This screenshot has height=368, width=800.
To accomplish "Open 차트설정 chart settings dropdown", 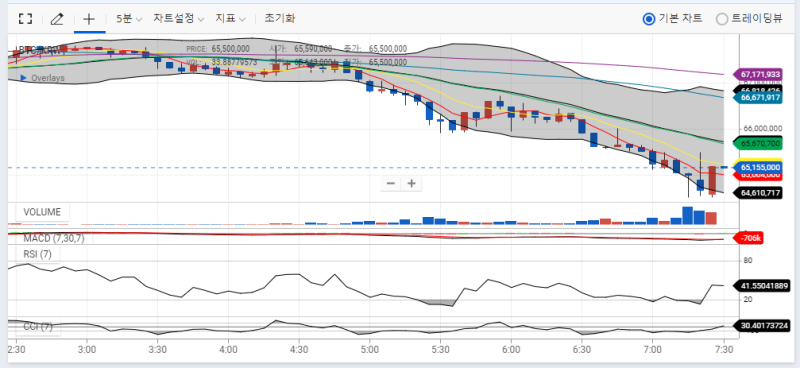I will point(179,19).
